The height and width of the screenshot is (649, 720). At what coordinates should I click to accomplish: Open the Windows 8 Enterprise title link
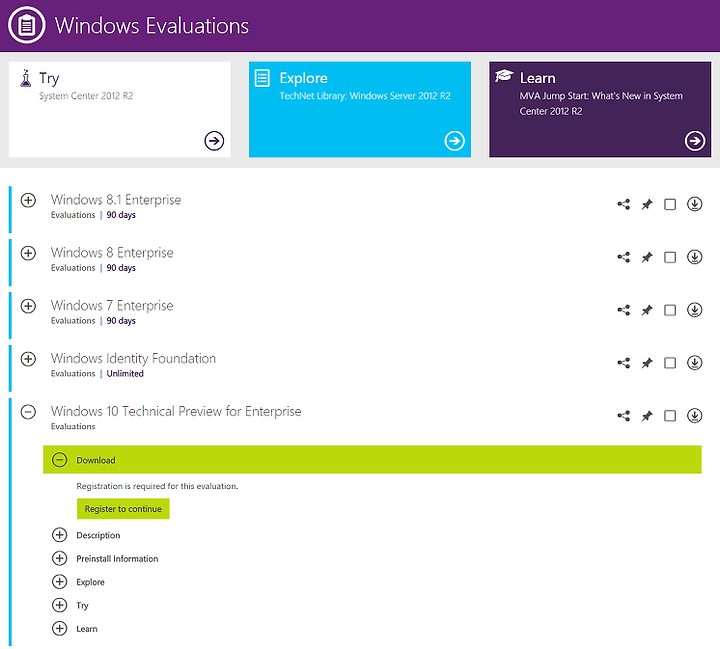coord(112,253)
